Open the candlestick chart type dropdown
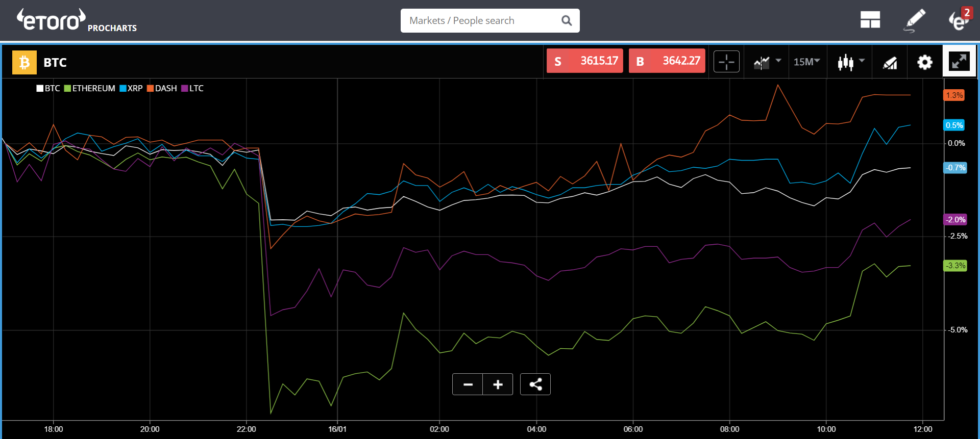This screenshot has height=439, width=980. tap(851, 62)
